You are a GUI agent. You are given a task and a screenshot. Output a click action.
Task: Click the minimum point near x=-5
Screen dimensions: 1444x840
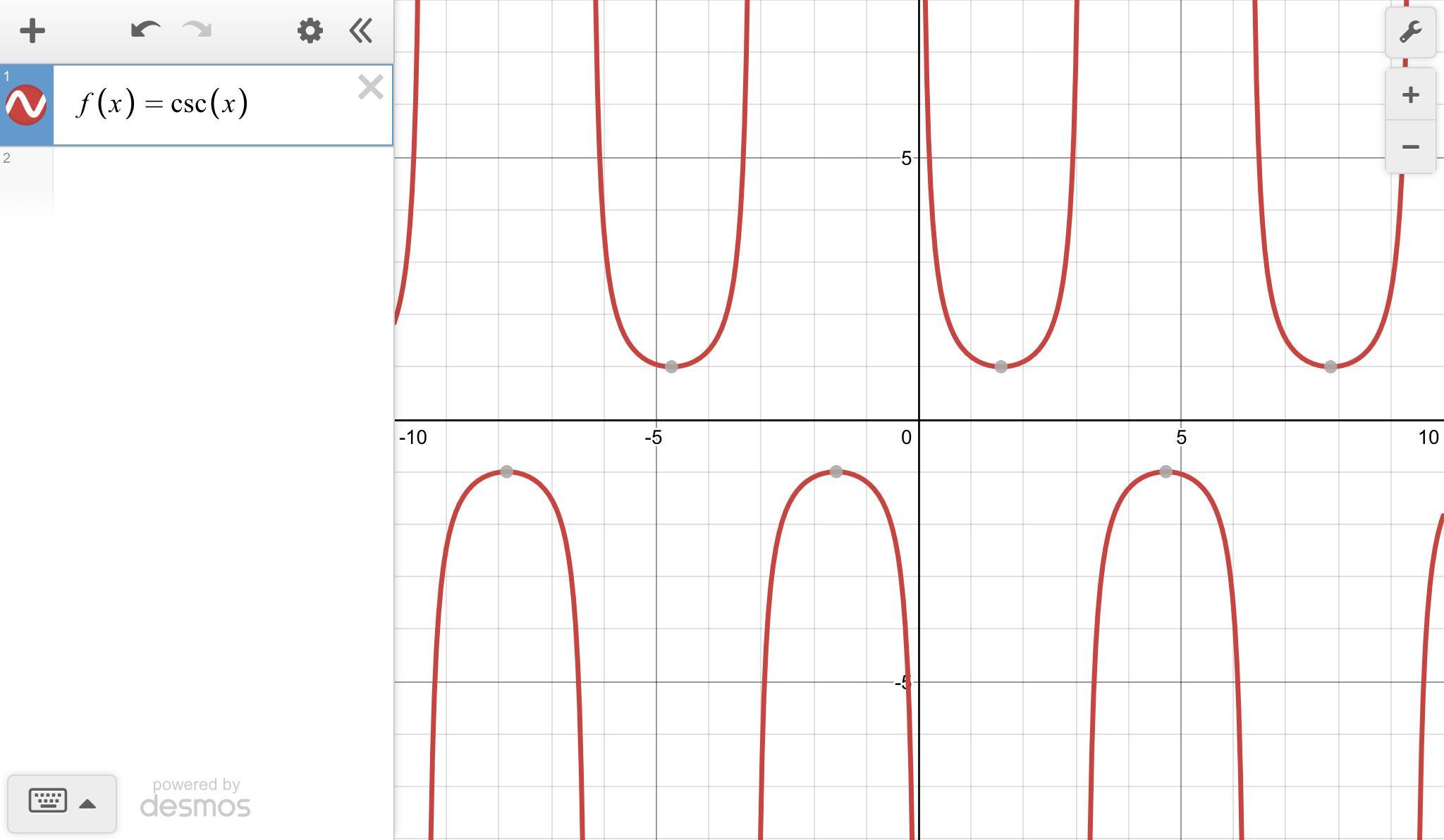tap(671, 366)
